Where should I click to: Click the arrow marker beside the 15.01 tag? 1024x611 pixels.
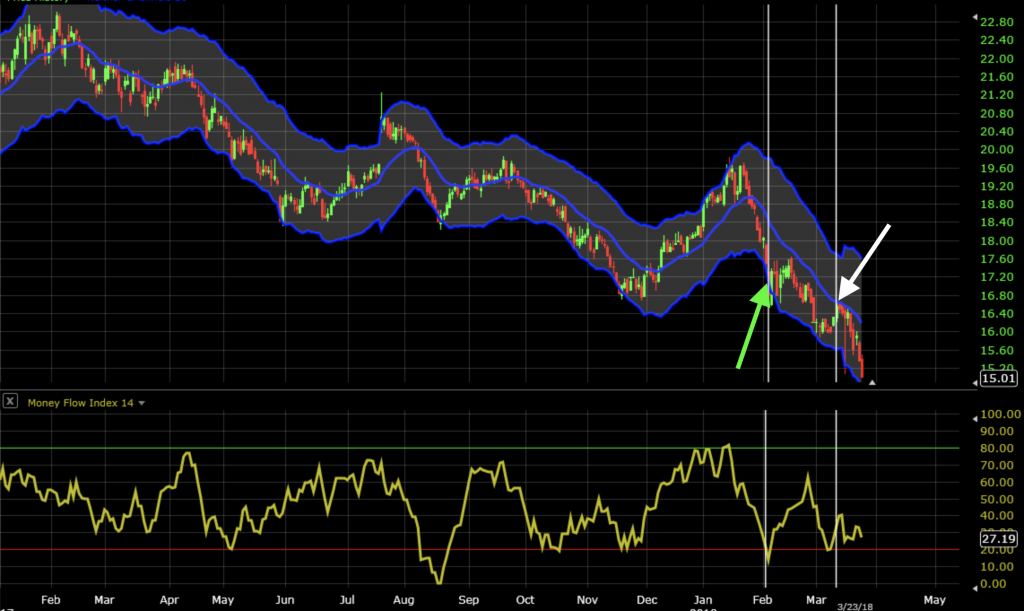point(976,383)
